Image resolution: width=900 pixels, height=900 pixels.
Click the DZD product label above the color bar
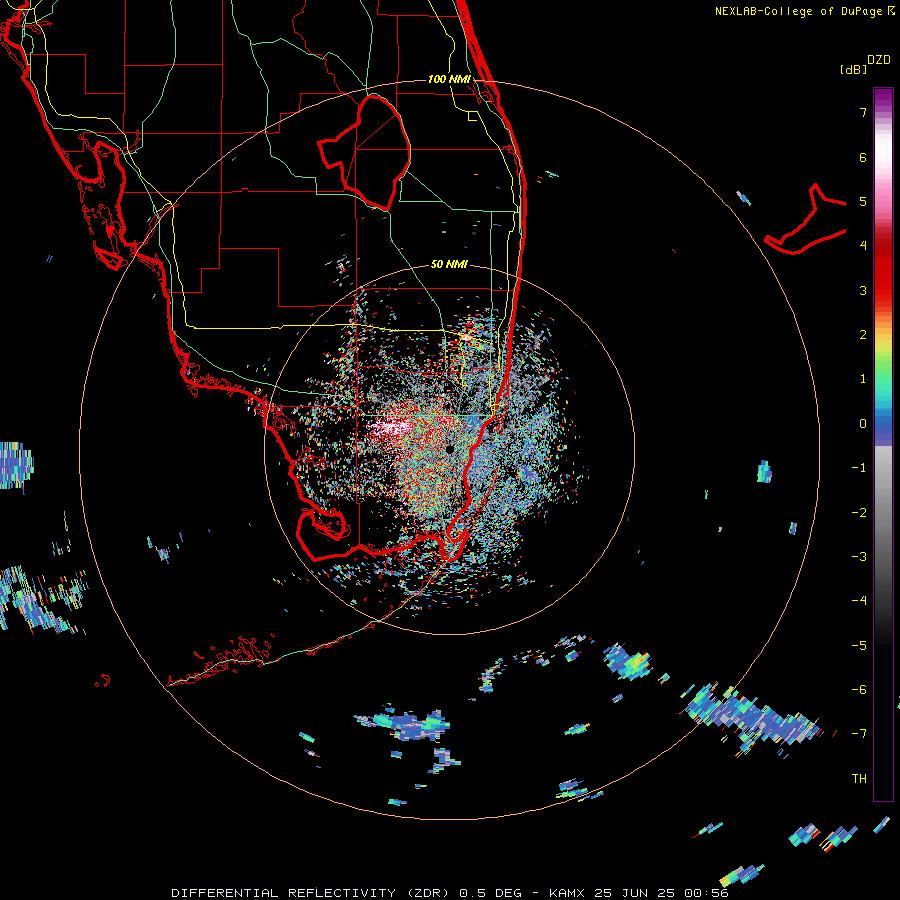click(x=879, y=60)
